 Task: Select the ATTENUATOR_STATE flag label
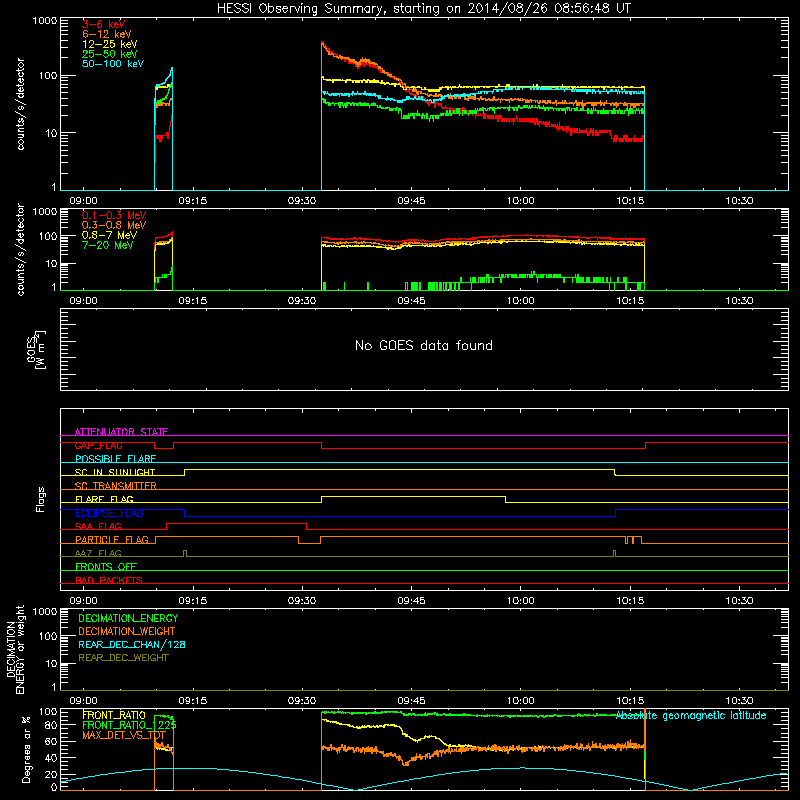(x=121, y=432)
